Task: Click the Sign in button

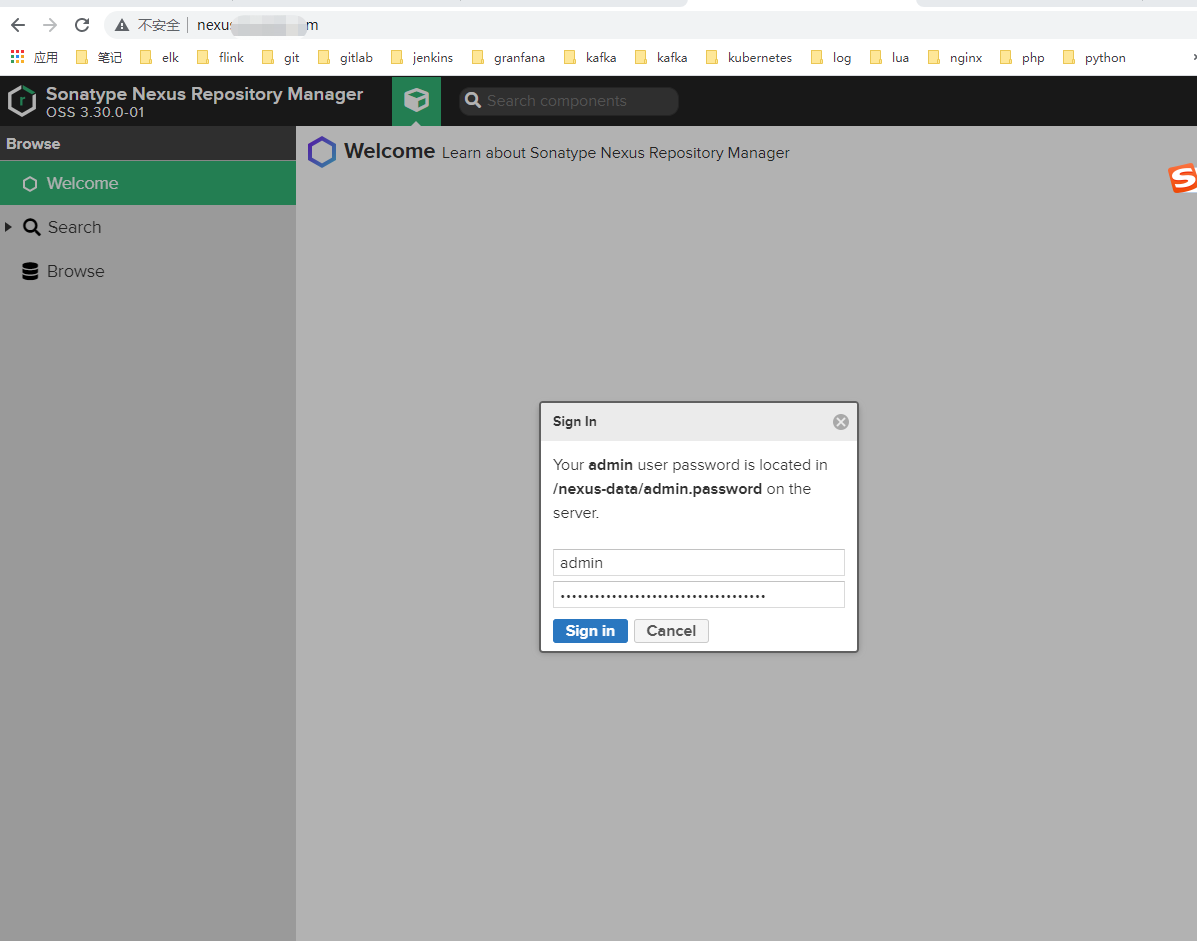Action: tap(590, 630)
